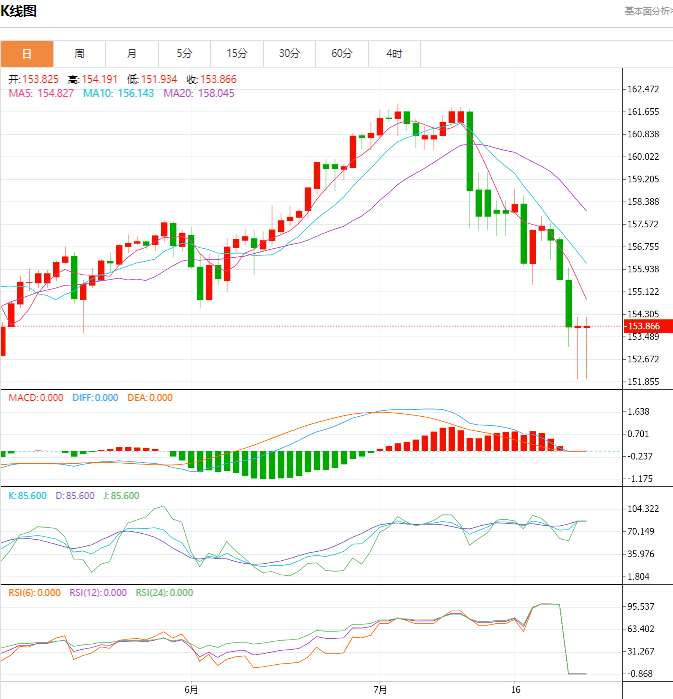Click the DEA: 0.000 label

point(150,398)
